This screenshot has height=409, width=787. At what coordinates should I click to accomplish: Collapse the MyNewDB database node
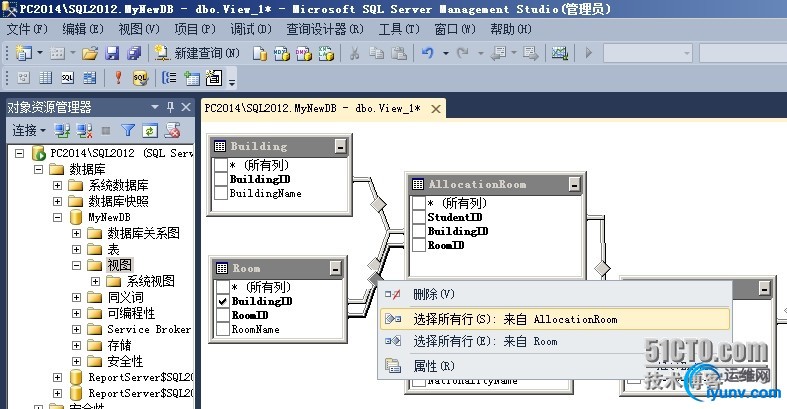coord(58,217)
